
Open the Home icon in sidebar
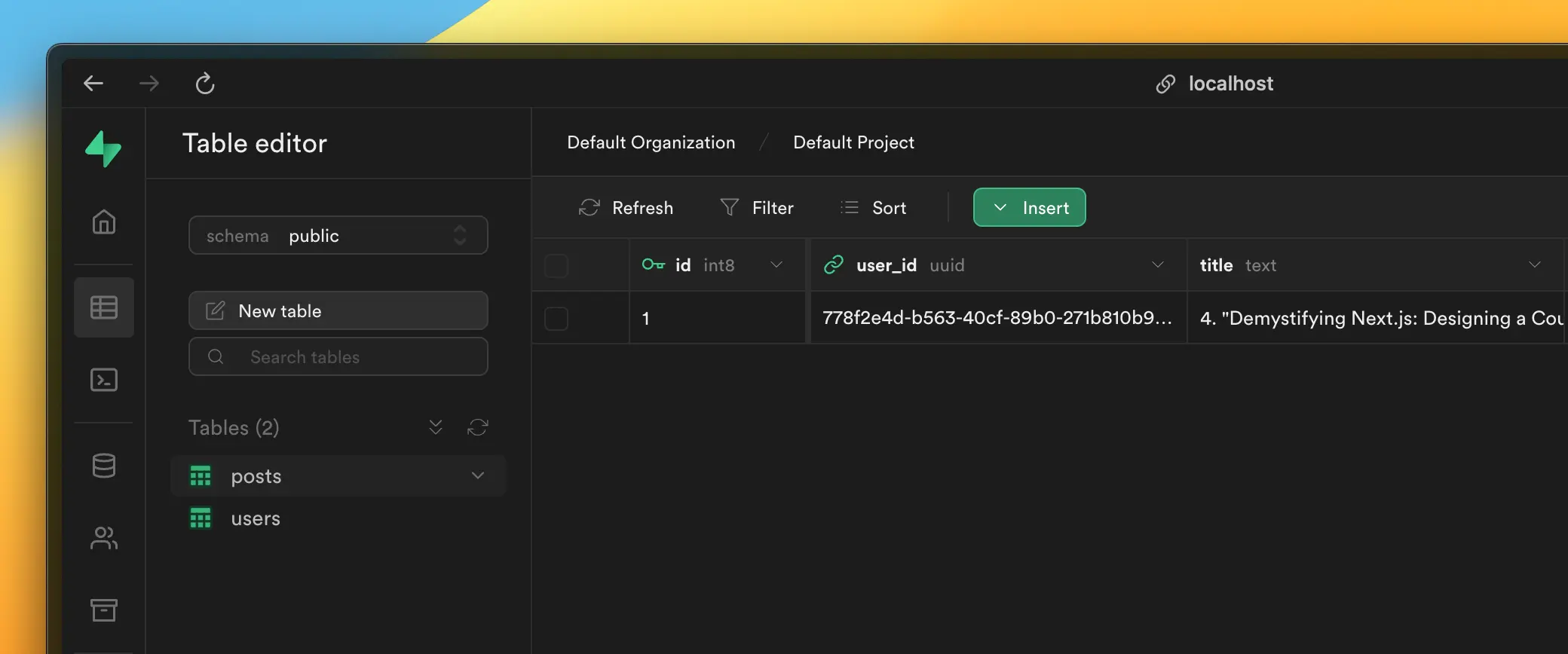click(104, 222)
